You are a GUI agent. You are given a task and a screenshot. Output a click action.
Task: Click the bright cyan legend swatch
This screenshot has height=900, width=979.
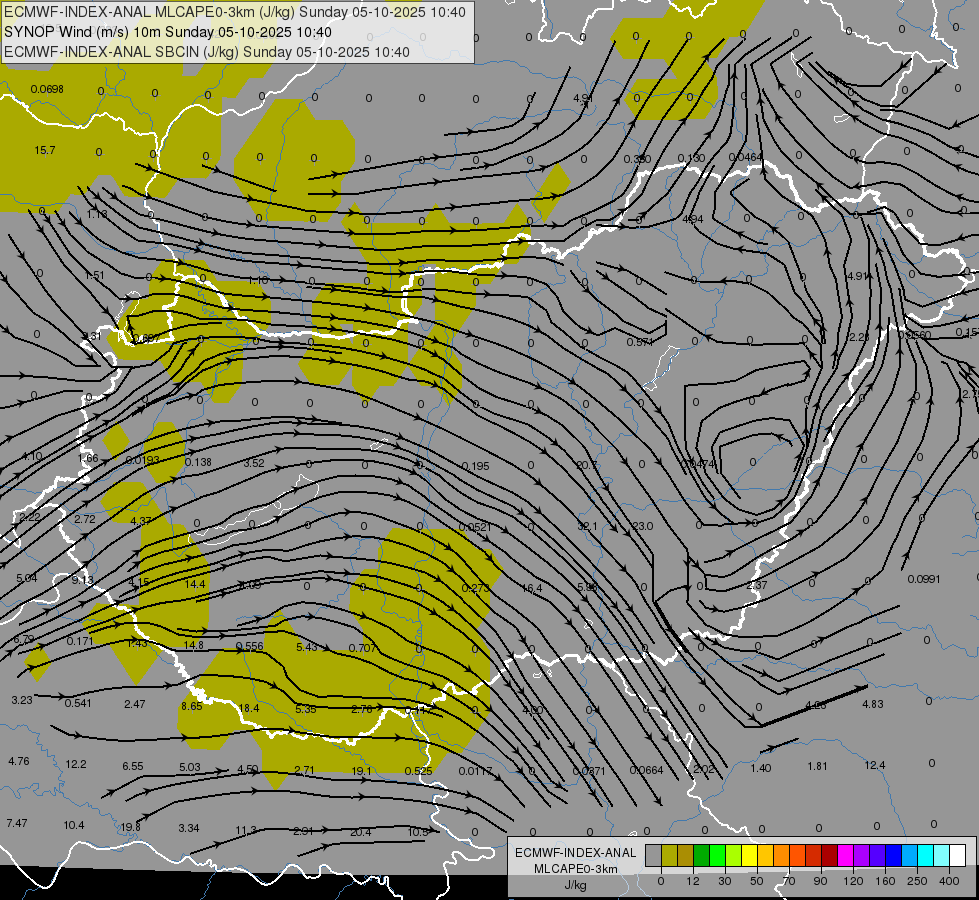[925, 855]
